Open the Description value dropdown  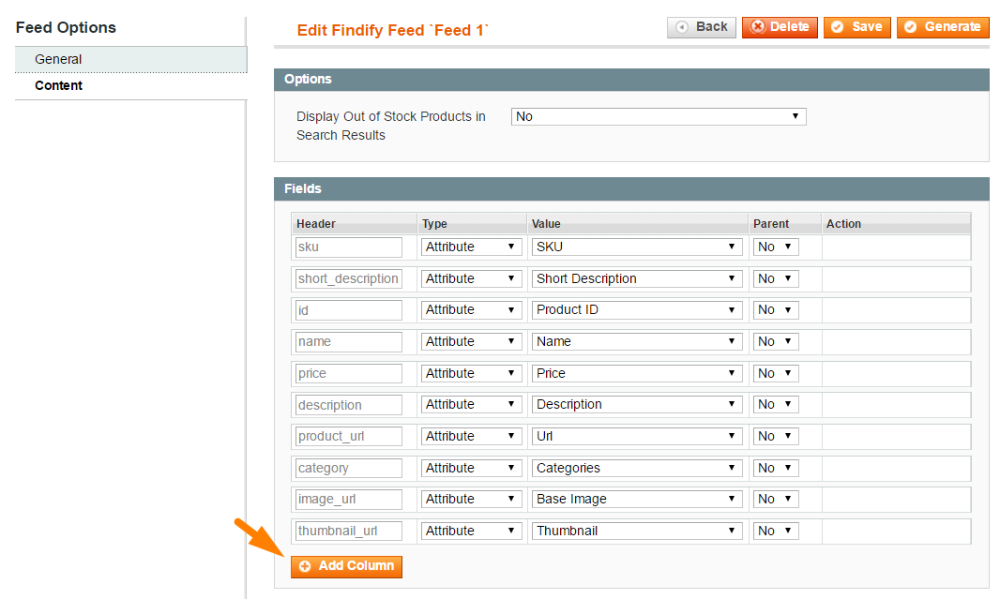click(637, 404)
